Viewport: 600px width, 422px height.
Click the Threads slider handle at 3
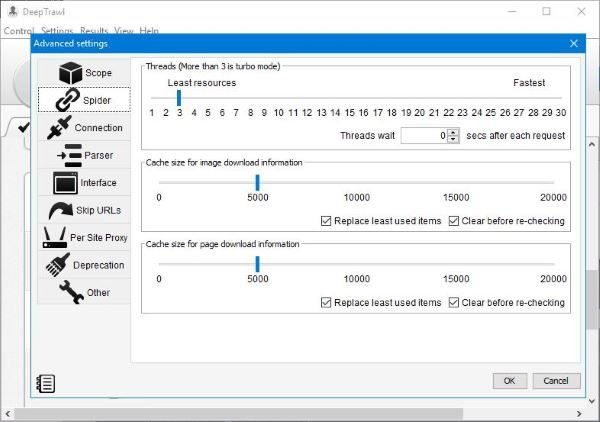click(x=179, y=98)
